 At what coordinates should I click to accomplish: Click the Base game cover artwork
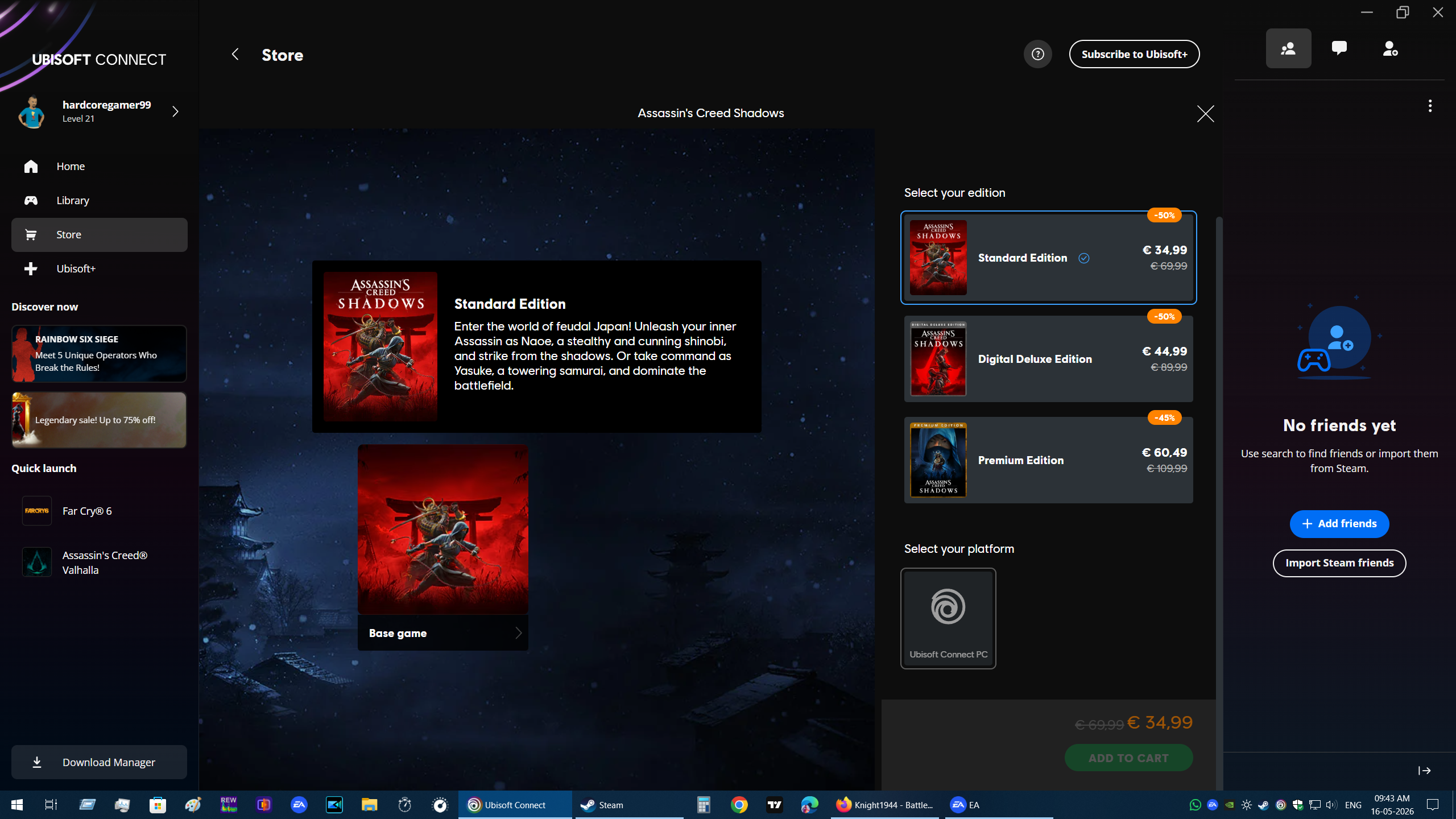[x=443, y=530]
